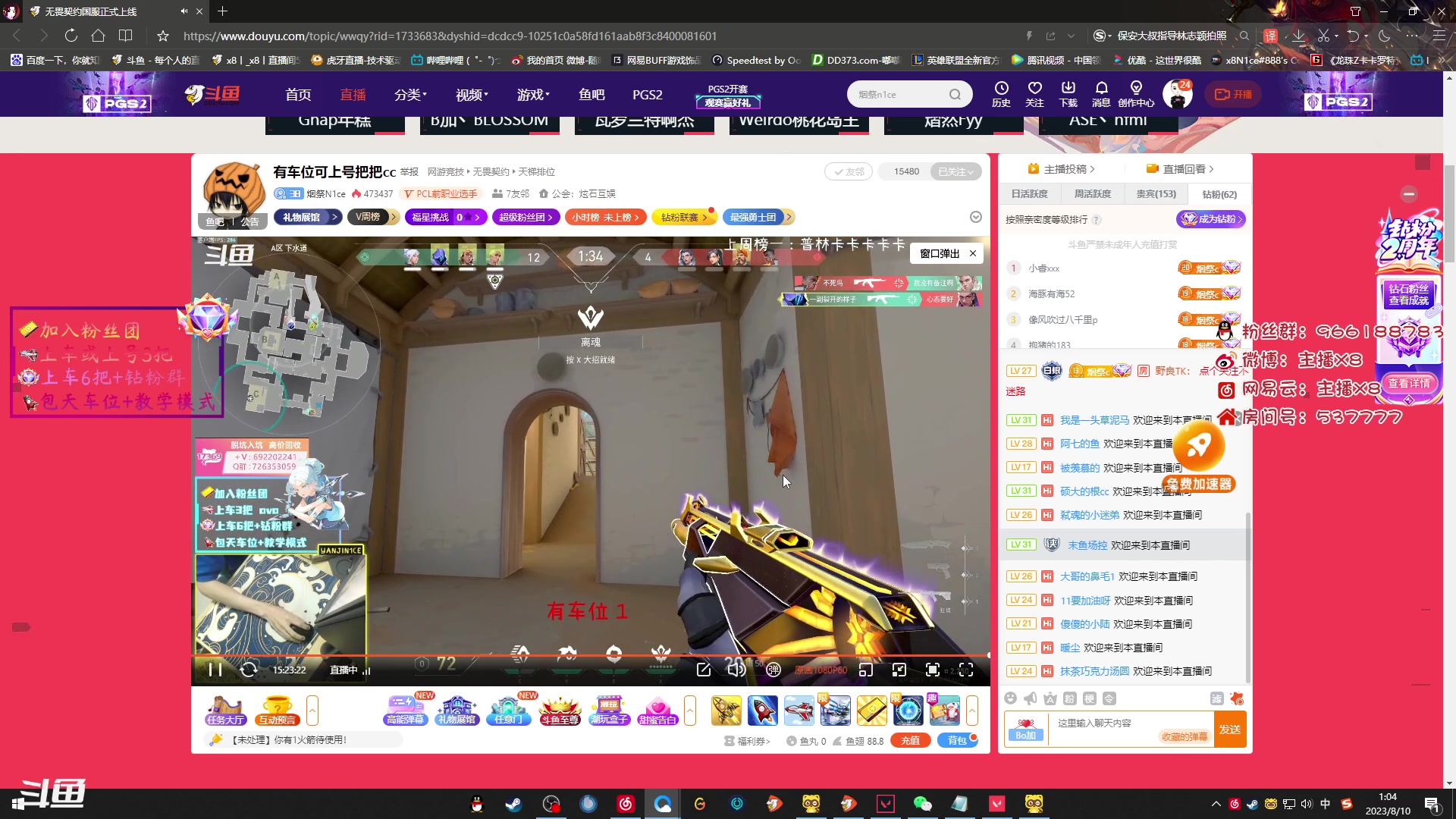Open the 消息 bell notifications
The height and width of the screenshot is (819, 1456).
pyautogui.click(x=1101, y=94)
